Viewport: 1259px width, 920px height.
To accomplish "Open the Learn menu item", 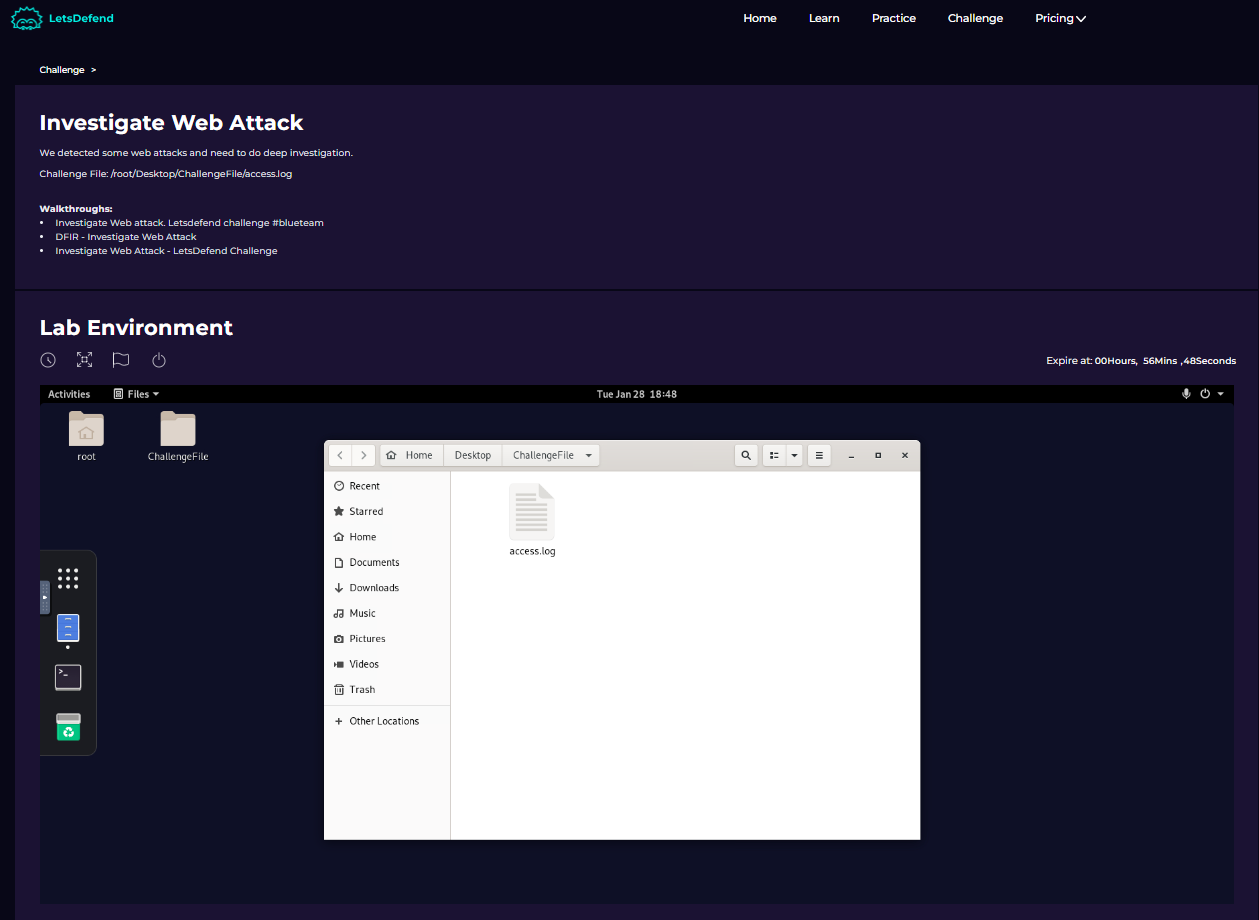I will (x=824, y=18).
